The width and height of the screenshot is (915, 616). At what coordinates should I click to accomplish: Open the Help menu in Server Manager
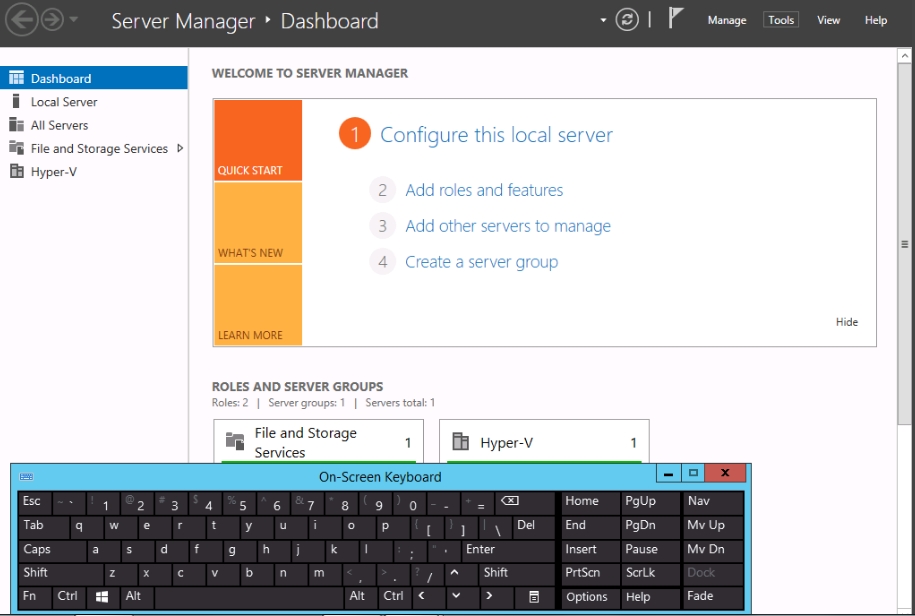click(875, 20)
